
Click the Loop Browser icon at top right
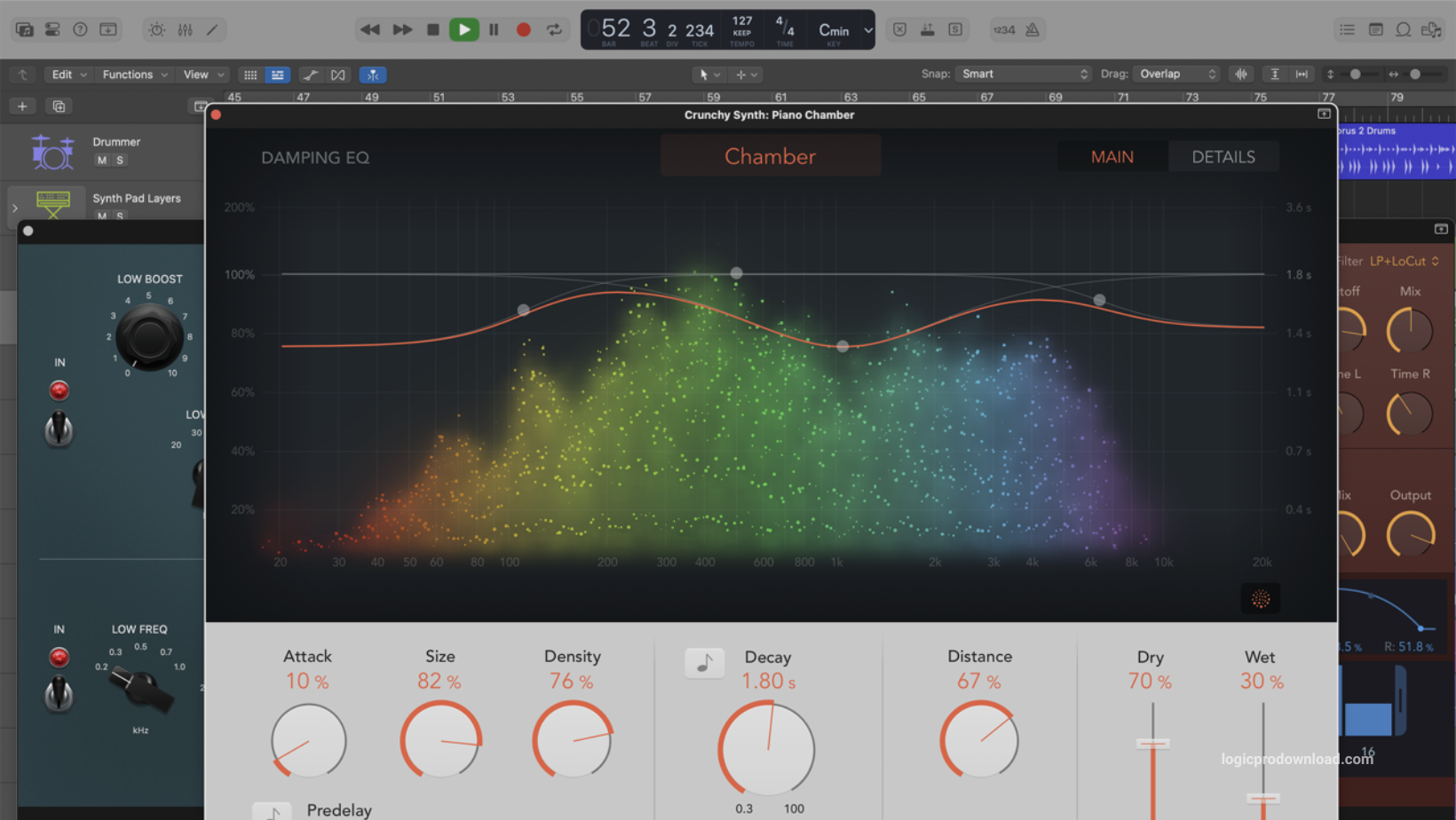tap(1403, 29)
